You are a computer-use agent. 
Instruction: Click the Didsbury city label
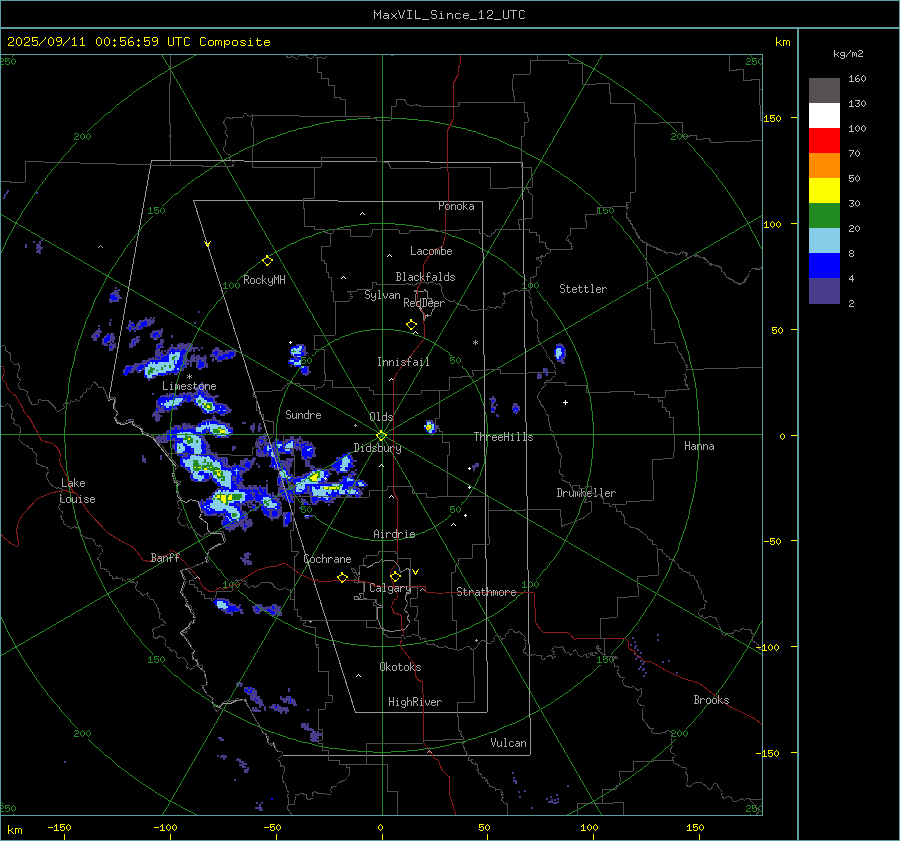377,448
